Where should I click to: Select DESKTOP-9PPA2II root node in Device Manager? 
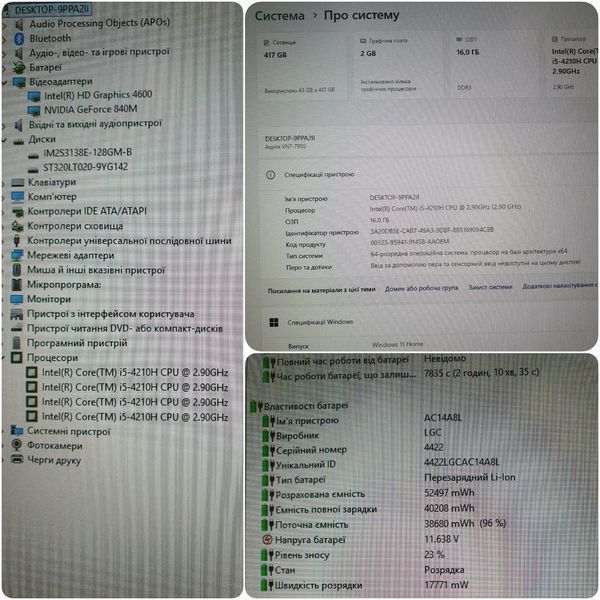(52, 9)
